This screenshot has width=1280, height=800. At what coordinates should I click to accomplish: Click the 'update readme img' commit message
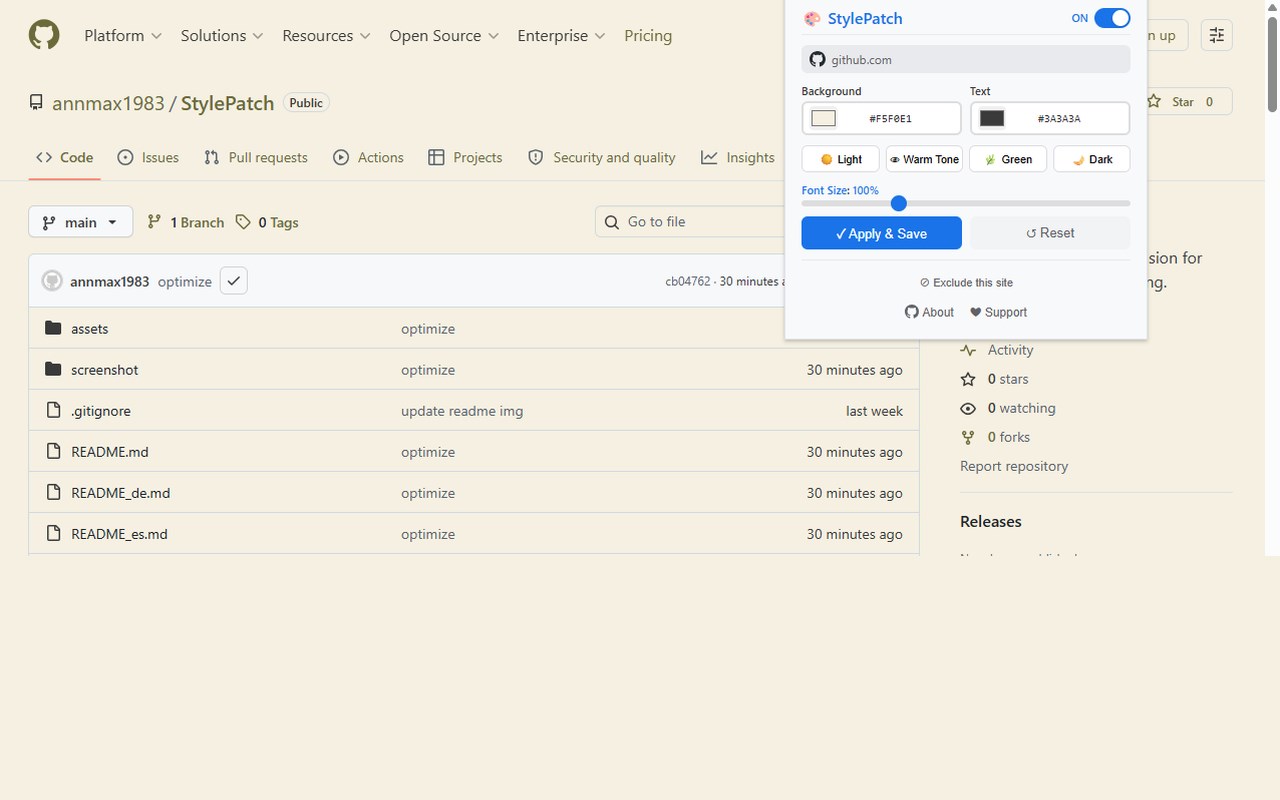[462, 411]
